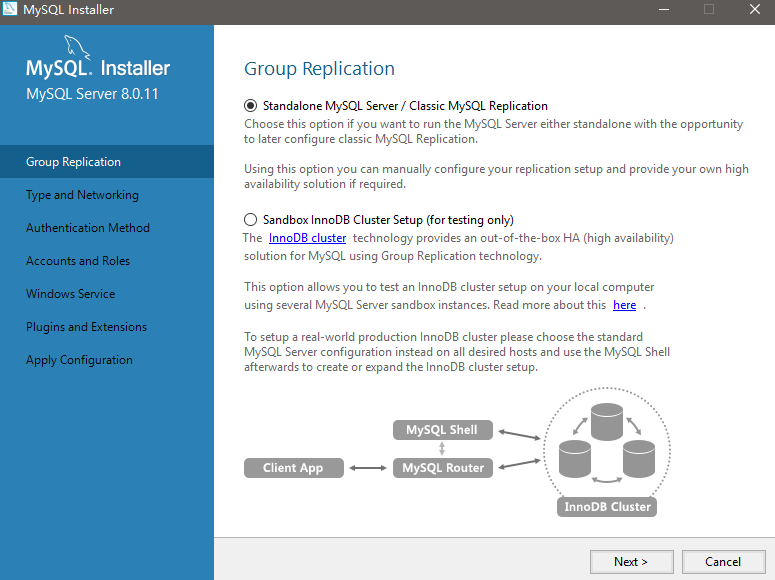Click the MySQL dolphin logo

77,46
